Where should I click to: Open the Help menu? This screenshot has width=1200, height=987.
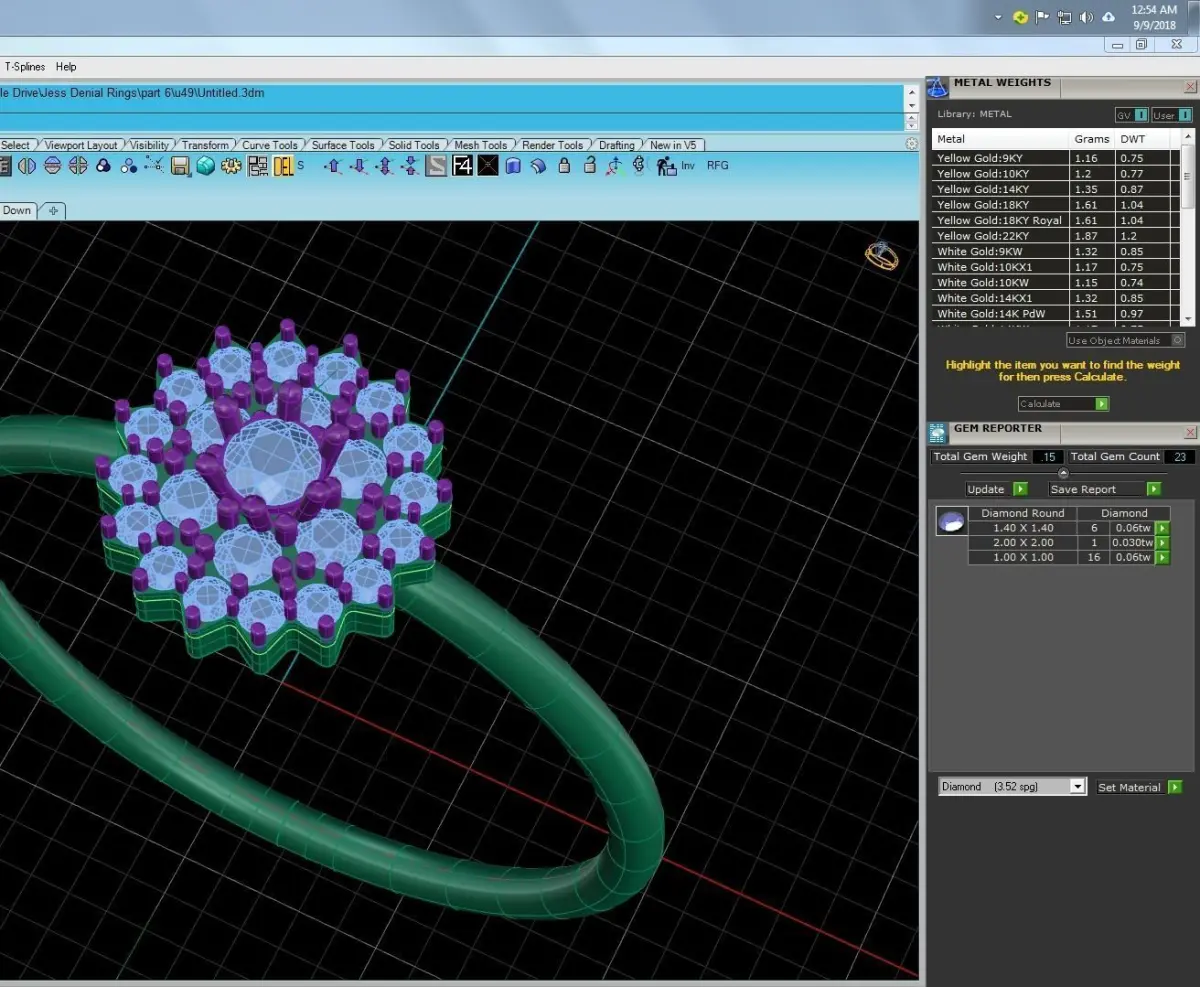click(x=66, y=67)
